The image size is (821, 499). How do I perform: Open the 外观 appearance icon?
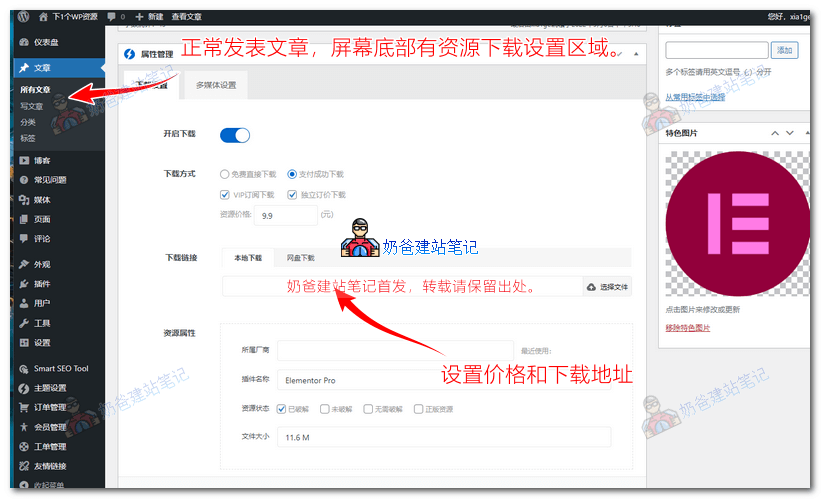(x=24, y=264)
